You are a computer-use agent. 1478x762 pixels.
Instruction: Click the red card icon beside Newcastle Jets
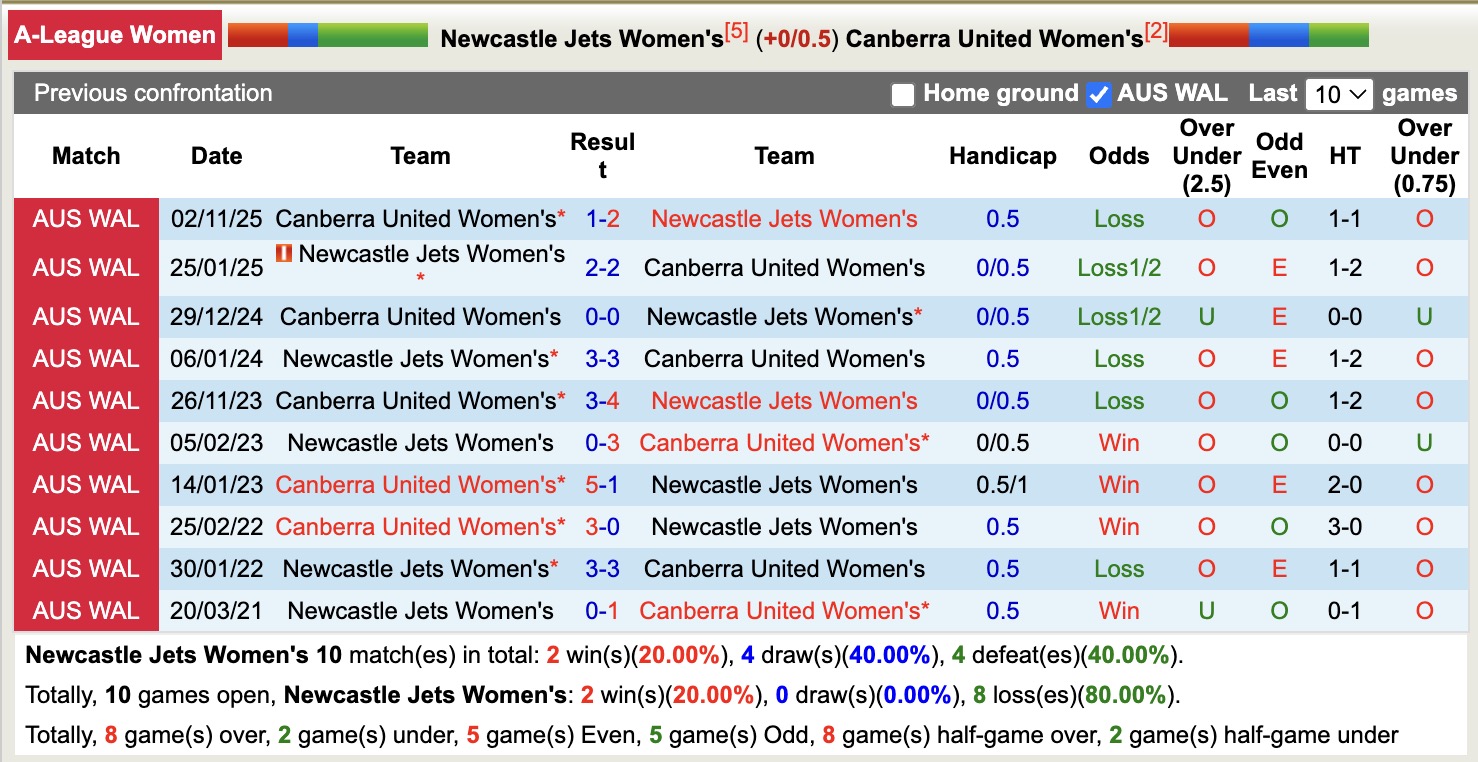pyautogui.click(x=284, y=254)
